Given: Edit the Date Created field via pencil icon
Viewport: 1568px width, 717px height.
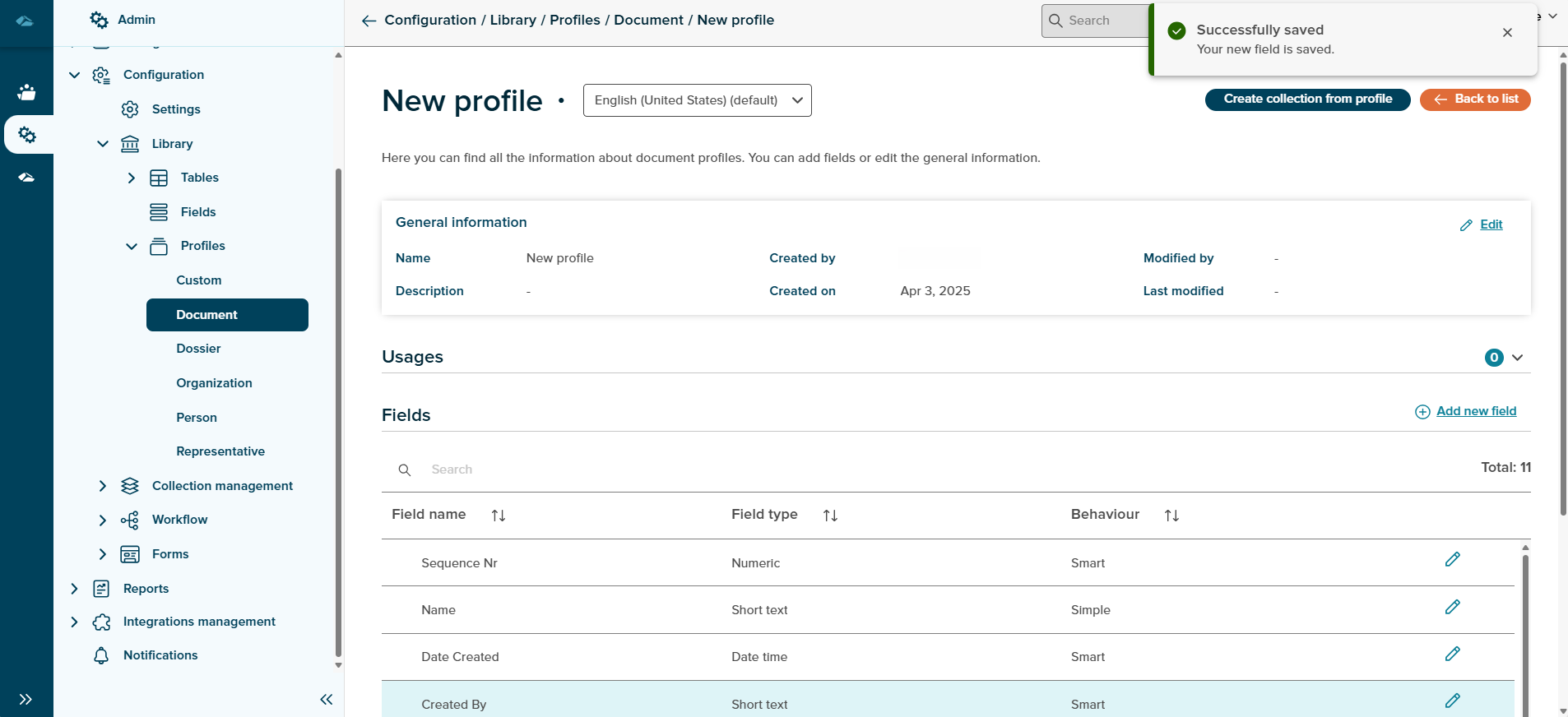Looking at the screenshot, I should click(1452, 655).
